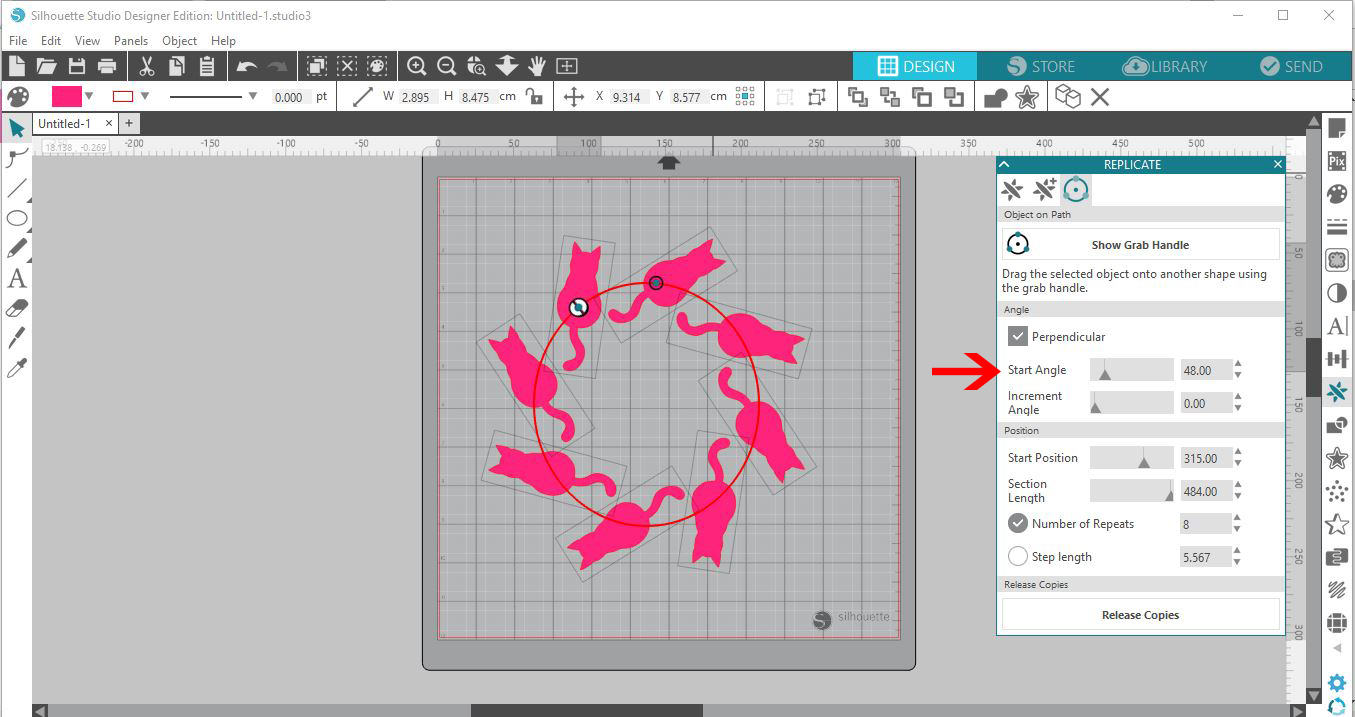Open Preferences with the gear icon
Image resolution: width=1355 pixels, height=717 pixels.
(x=1337, y=684)
